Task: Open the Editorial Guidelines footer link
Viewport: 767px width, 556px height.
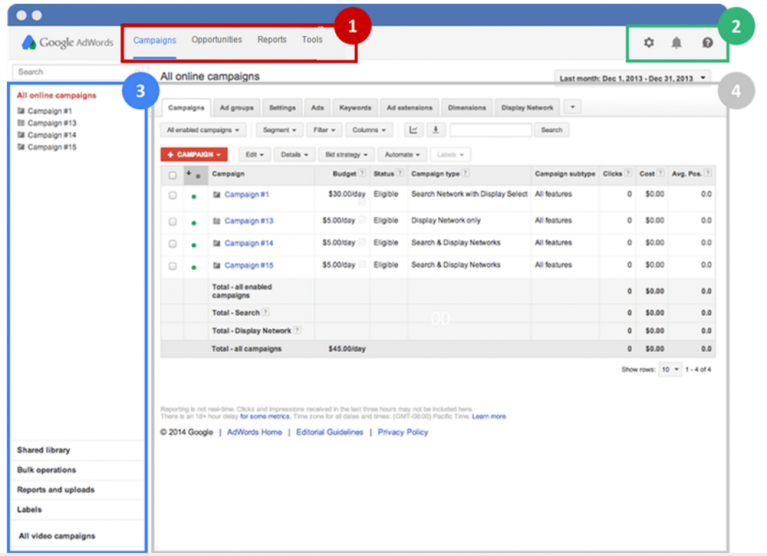Action: pos(329,432)
